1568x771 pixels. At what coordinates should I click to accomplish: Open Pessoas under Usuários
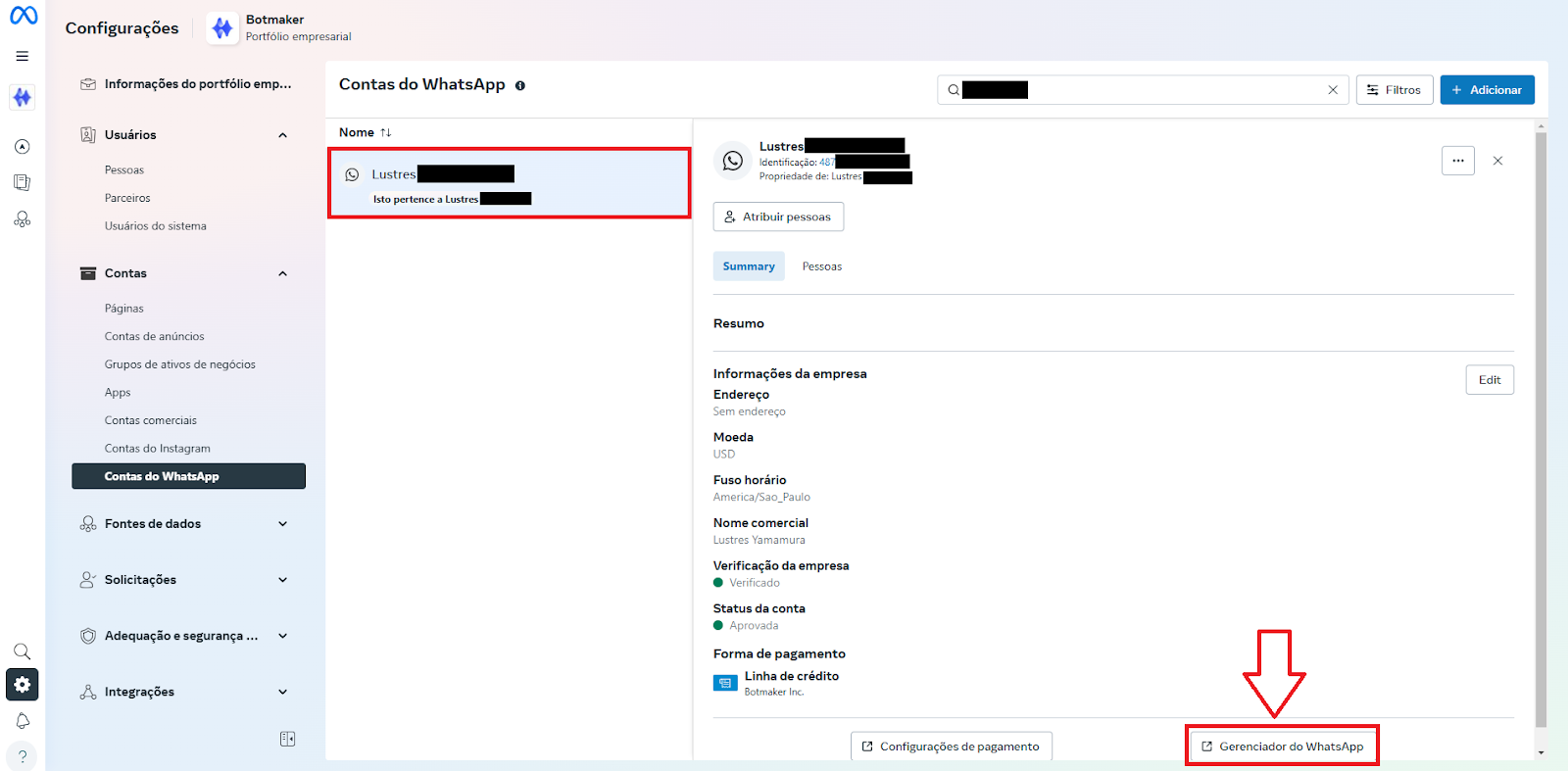[124, 170]
